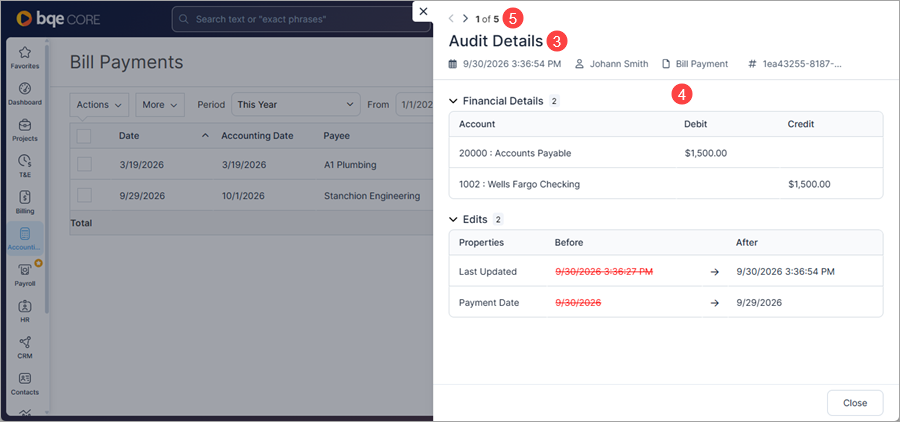Check the A1 Plumbing row checkbox
Viewport: 900px width, 422px height.
click(84, 164)
